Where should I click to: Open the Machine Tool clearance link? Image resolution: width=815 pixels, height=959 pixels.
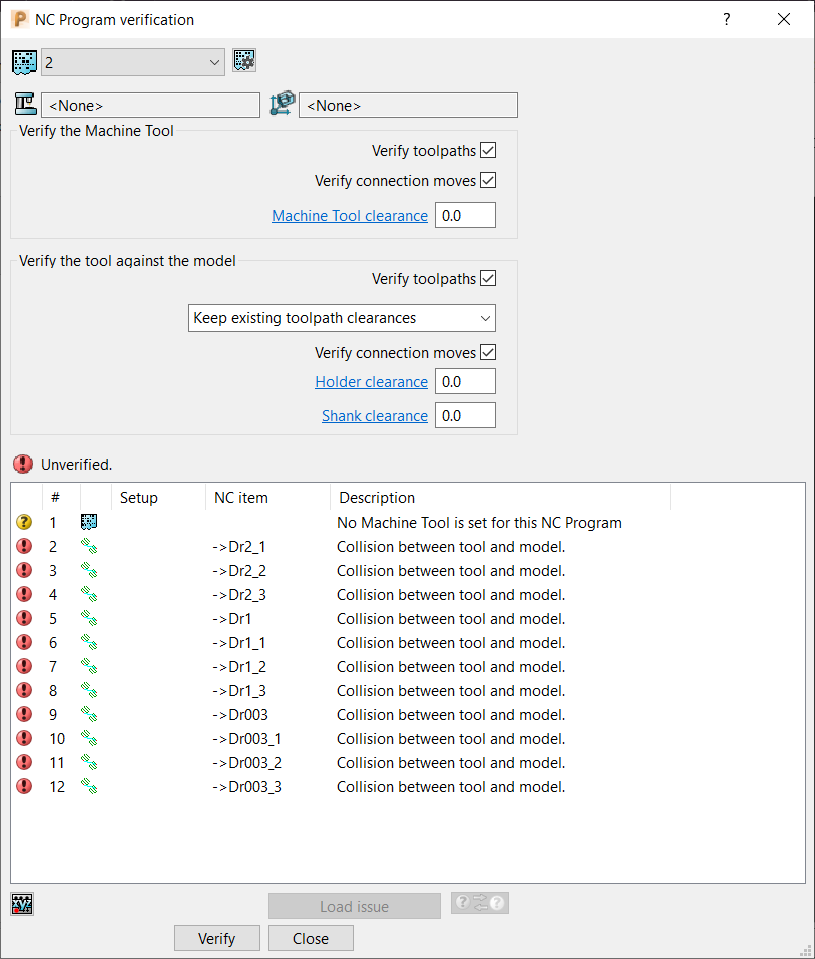349,215
